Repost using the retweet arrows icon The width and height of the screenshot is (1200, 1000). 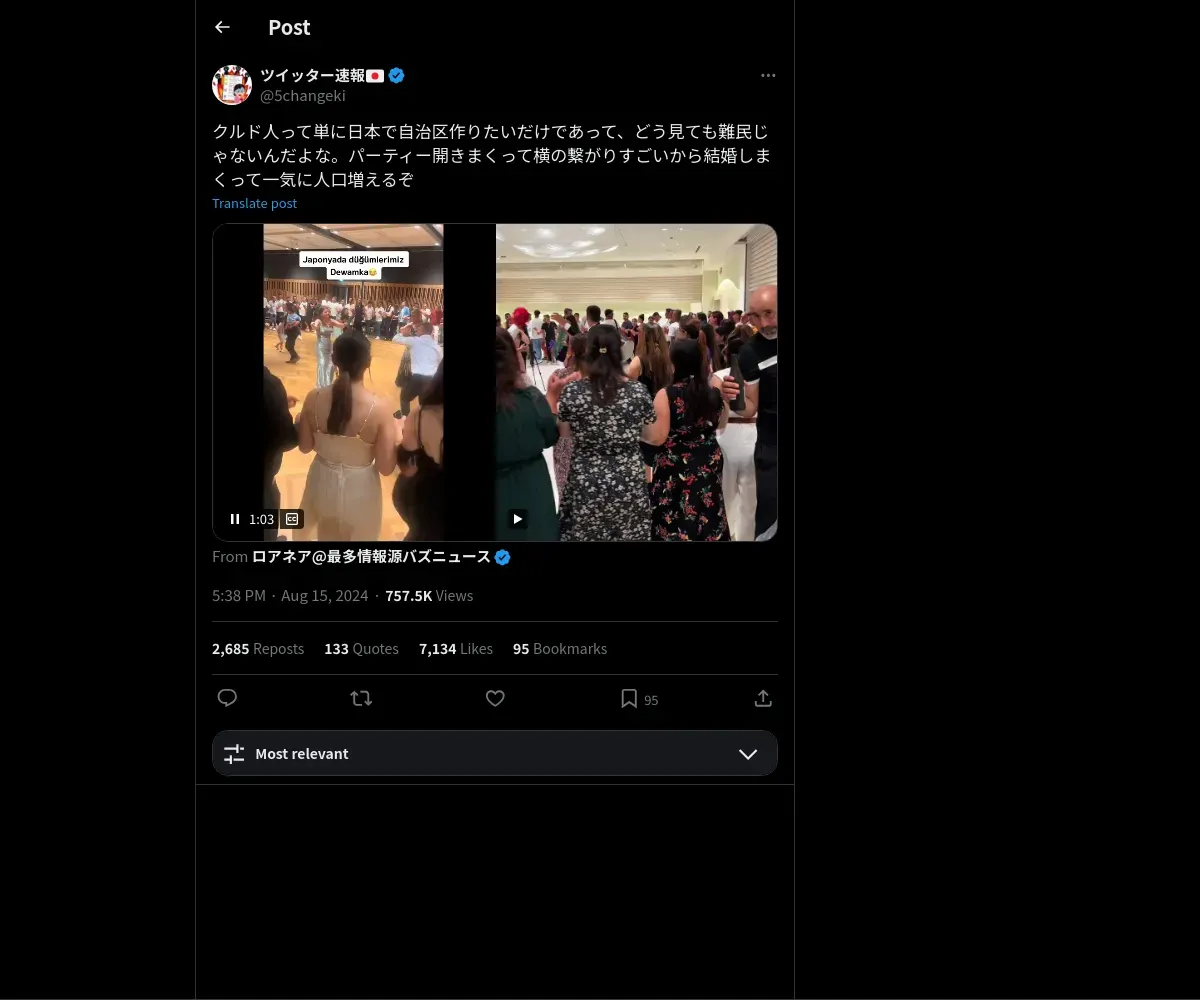point(361,698)
